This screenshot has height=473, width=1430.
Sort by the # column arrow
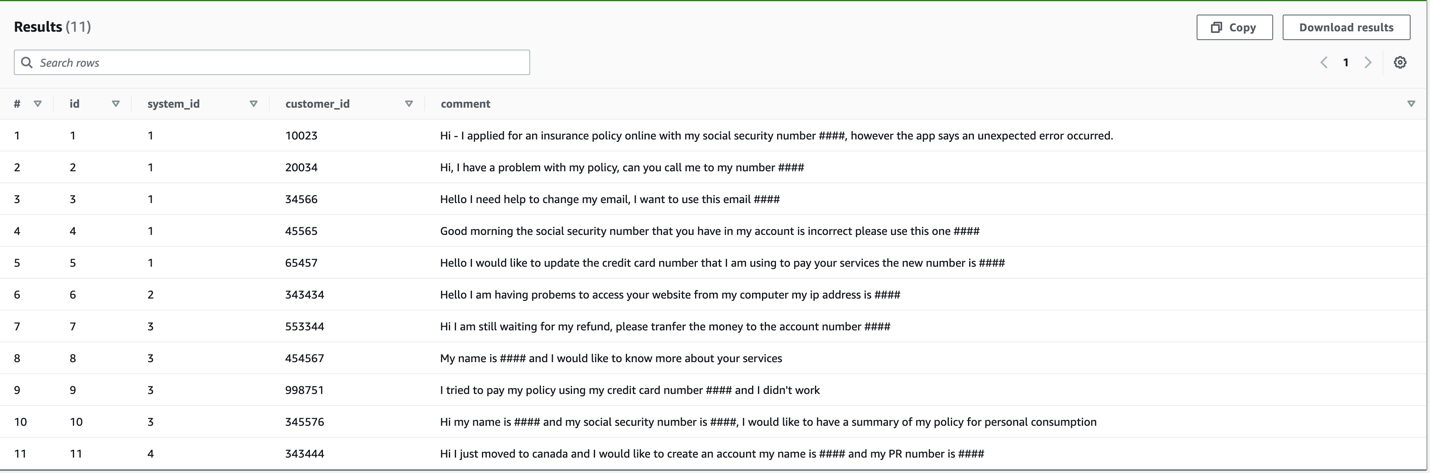click(38, 104)
